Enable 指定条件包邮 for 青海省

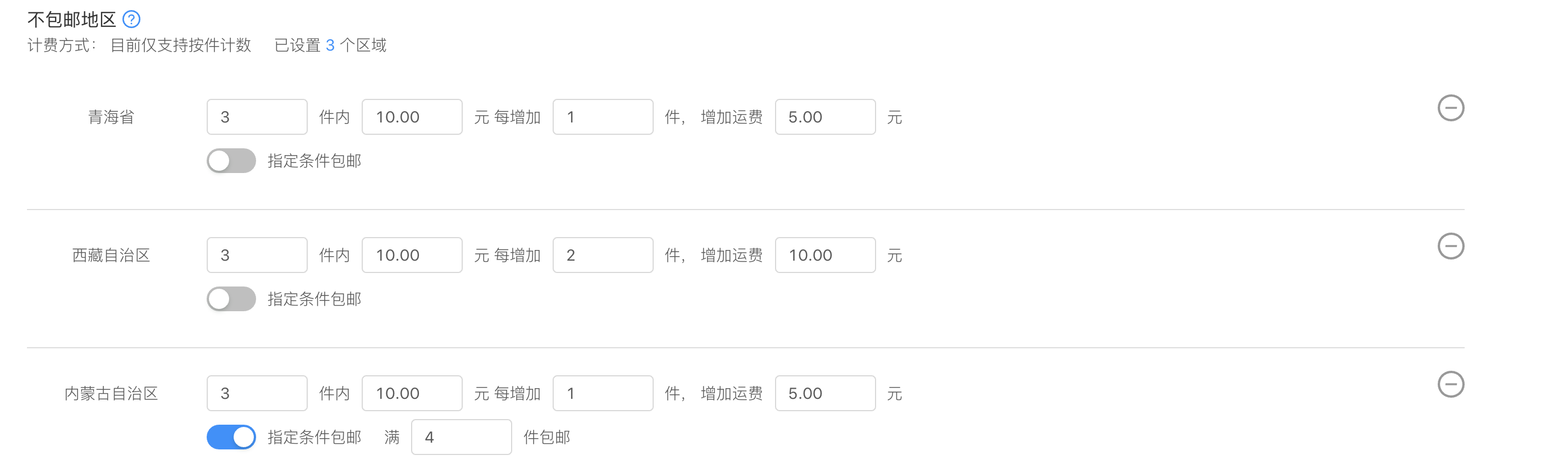(231, 161)
